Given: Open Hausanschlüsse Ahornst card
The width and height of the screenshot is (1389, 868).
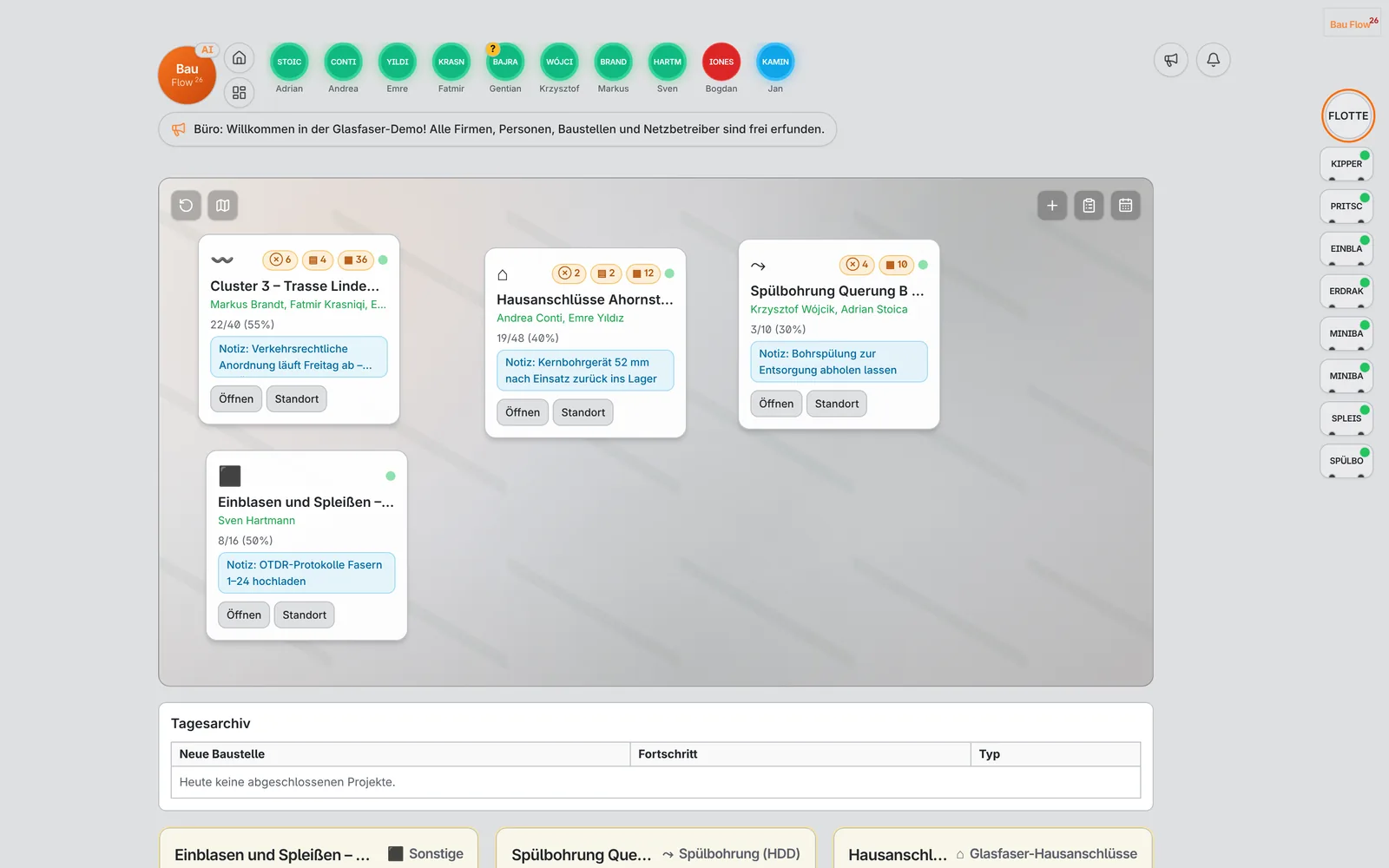Looking at the screenshot, I should point(523,412).
